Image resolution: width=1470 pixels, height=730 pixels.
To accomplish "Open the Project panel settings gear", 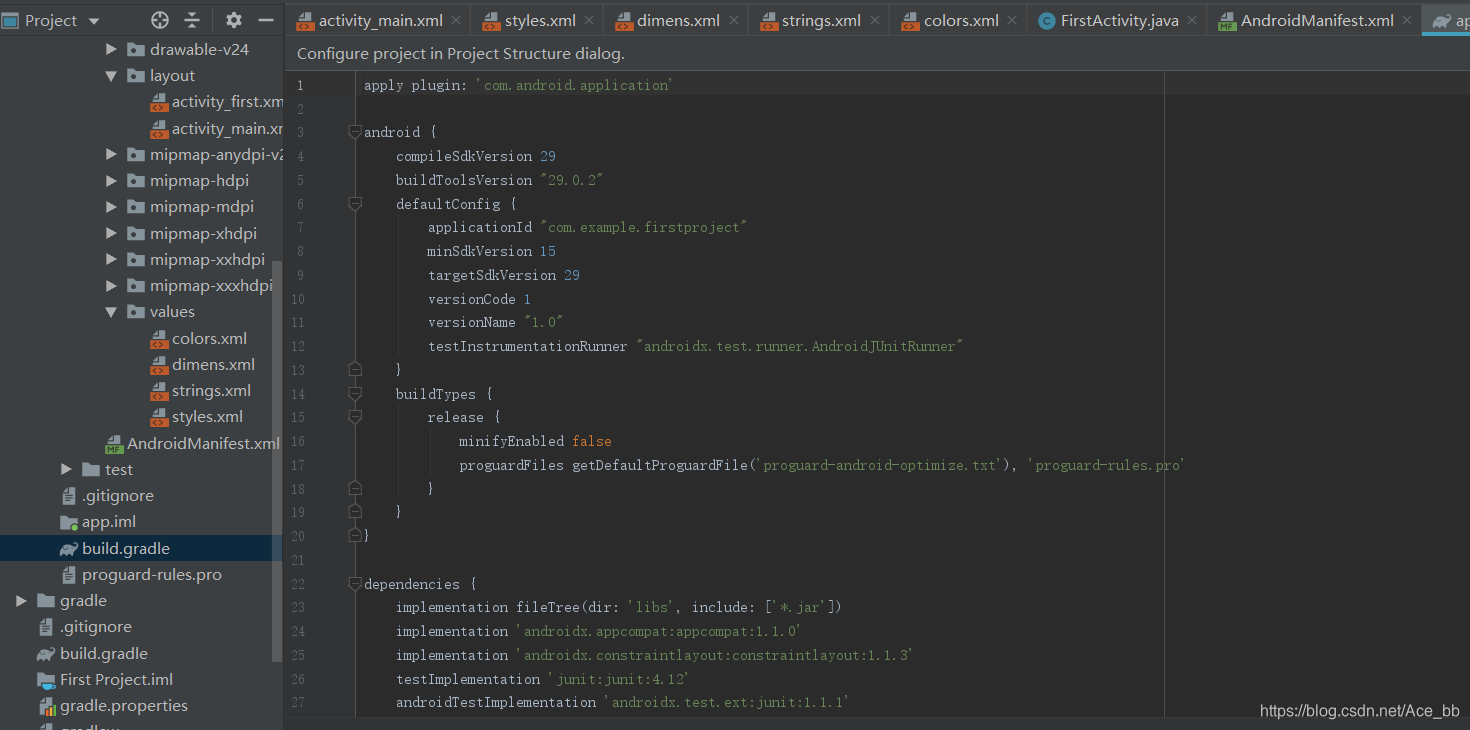I will pyautogui.click(x=232, y=19).
